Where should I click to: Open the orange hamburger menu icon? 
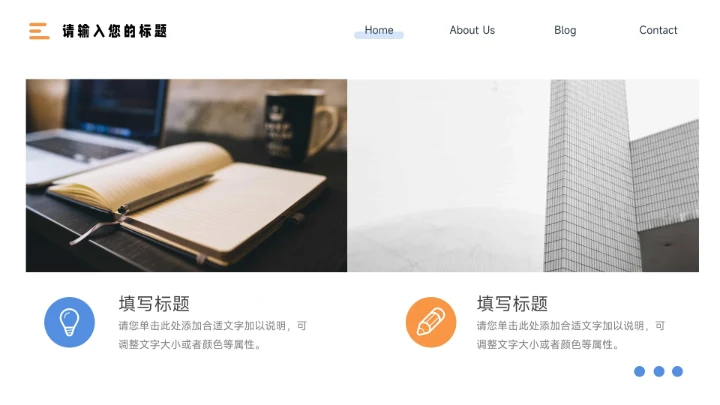point(39,31)
